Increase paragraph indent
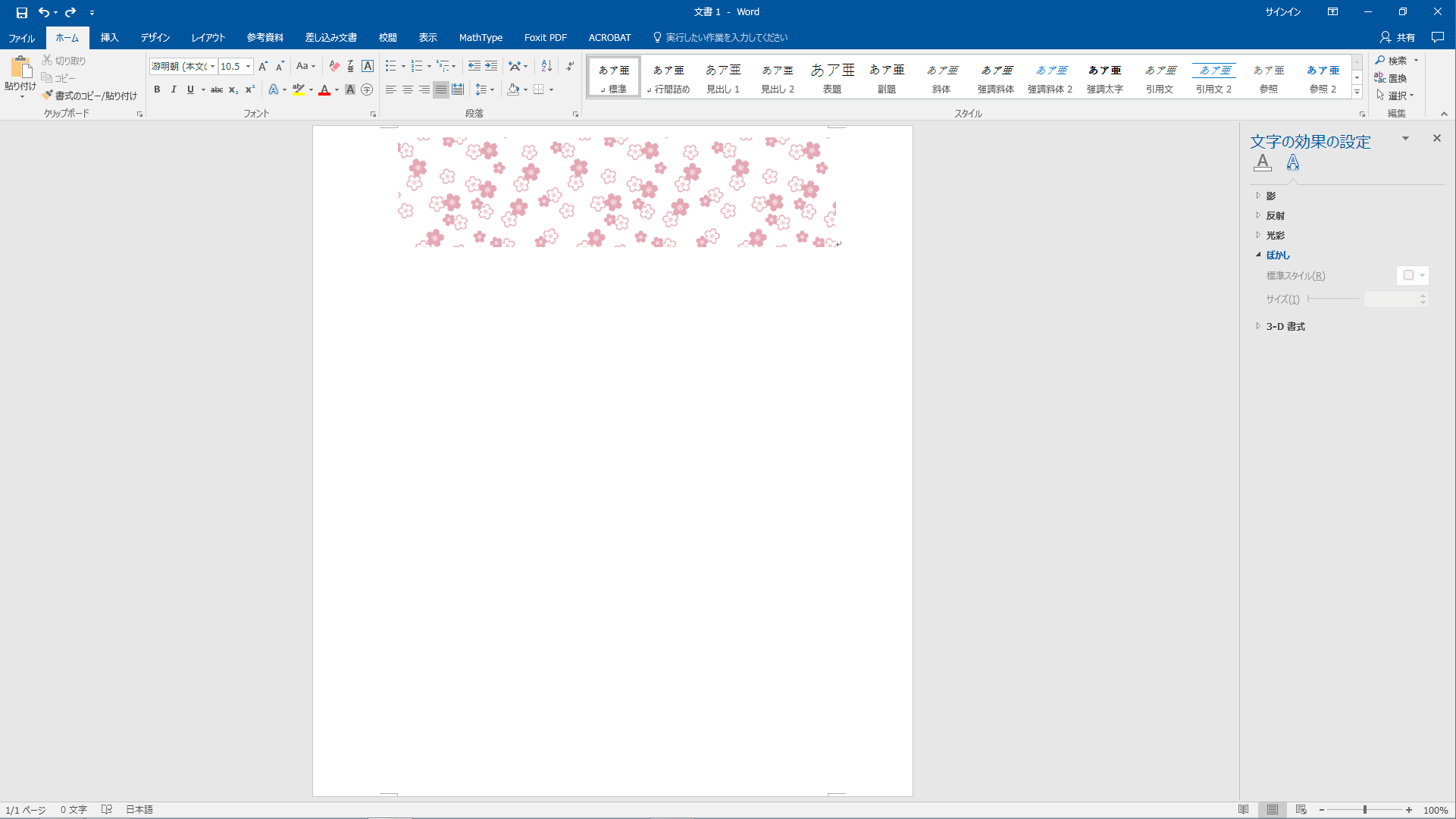The width and height of the screenshot is (1456, 819). pos(491,66)
